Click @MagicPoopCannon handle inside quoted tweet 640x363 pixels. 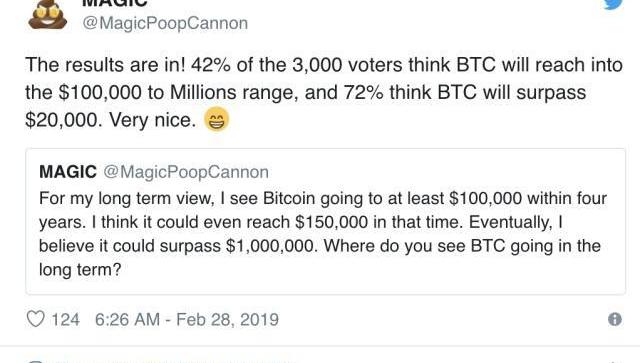[x=186, y=172]
